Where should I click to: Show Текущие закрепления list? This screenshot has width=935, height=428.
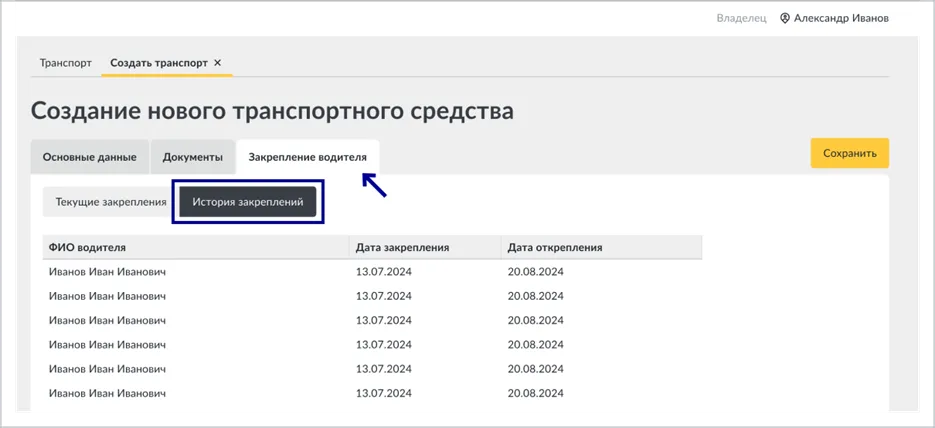(x=111, y=202)
